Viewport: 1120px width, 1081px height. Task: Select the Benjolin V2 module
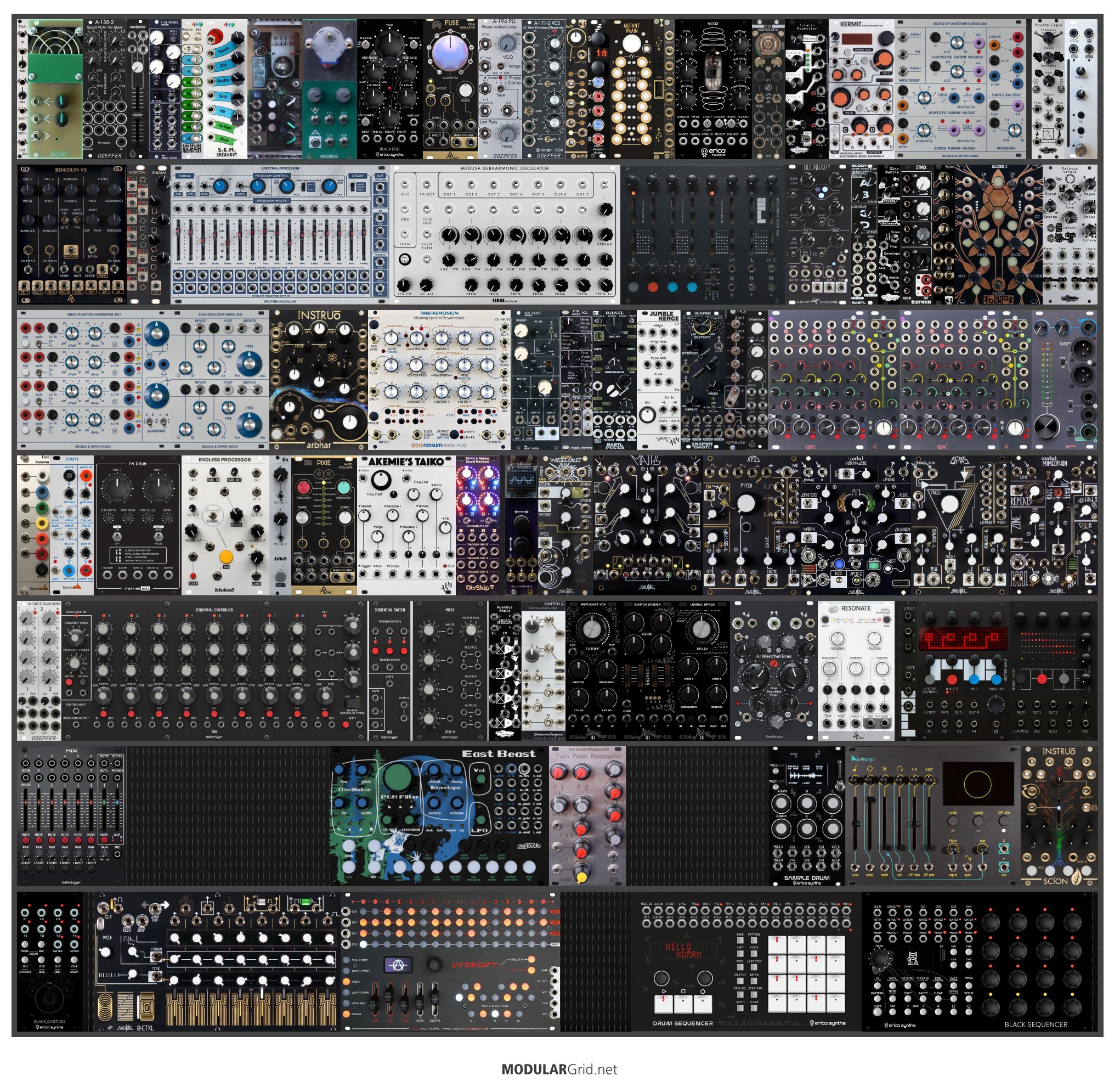71,234
